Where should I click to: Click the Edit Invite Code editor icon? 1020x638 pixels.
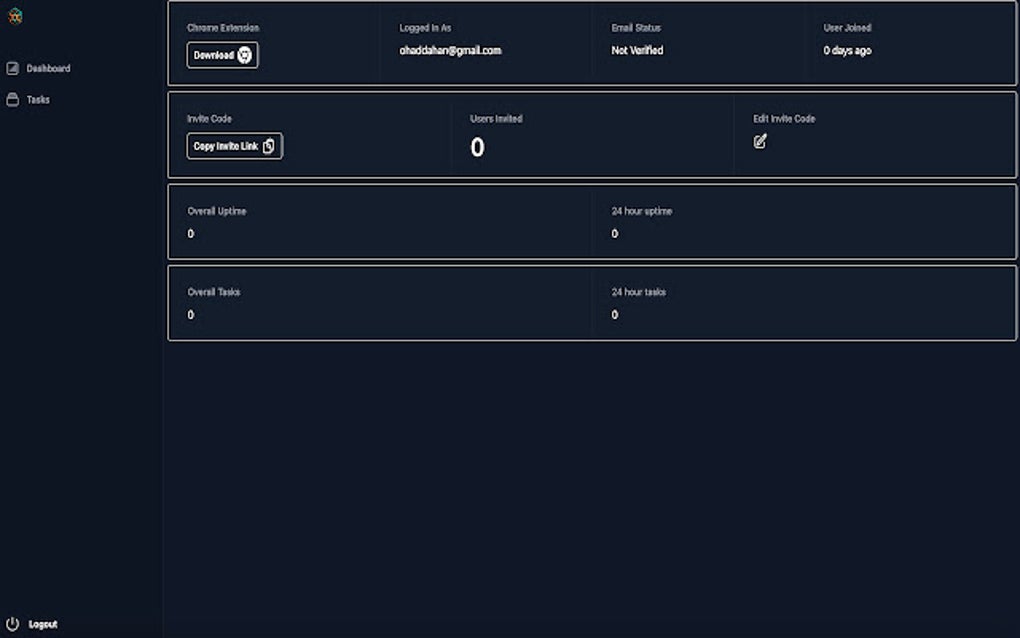point(760,141)
